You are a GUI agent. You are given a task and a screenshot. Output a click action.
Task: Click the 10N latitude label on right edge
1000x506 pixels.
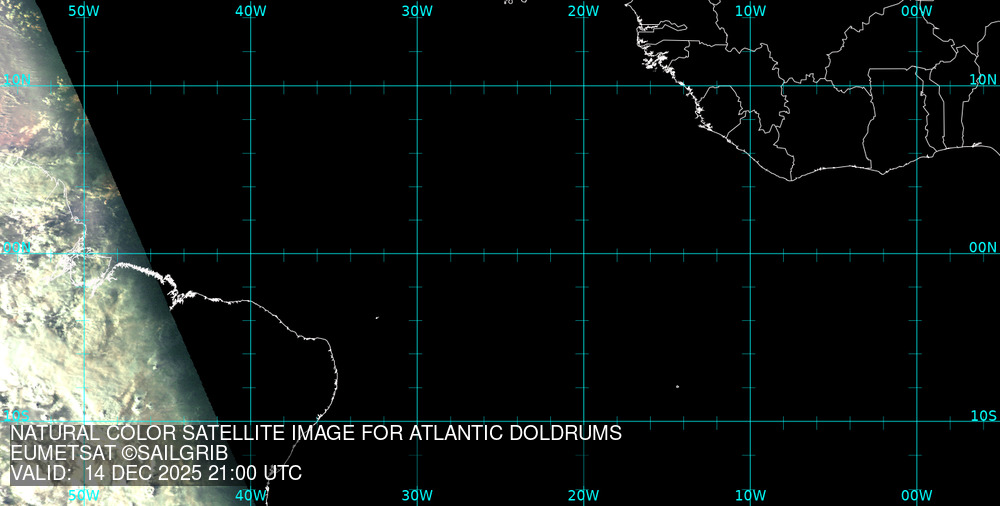(984, 79)
